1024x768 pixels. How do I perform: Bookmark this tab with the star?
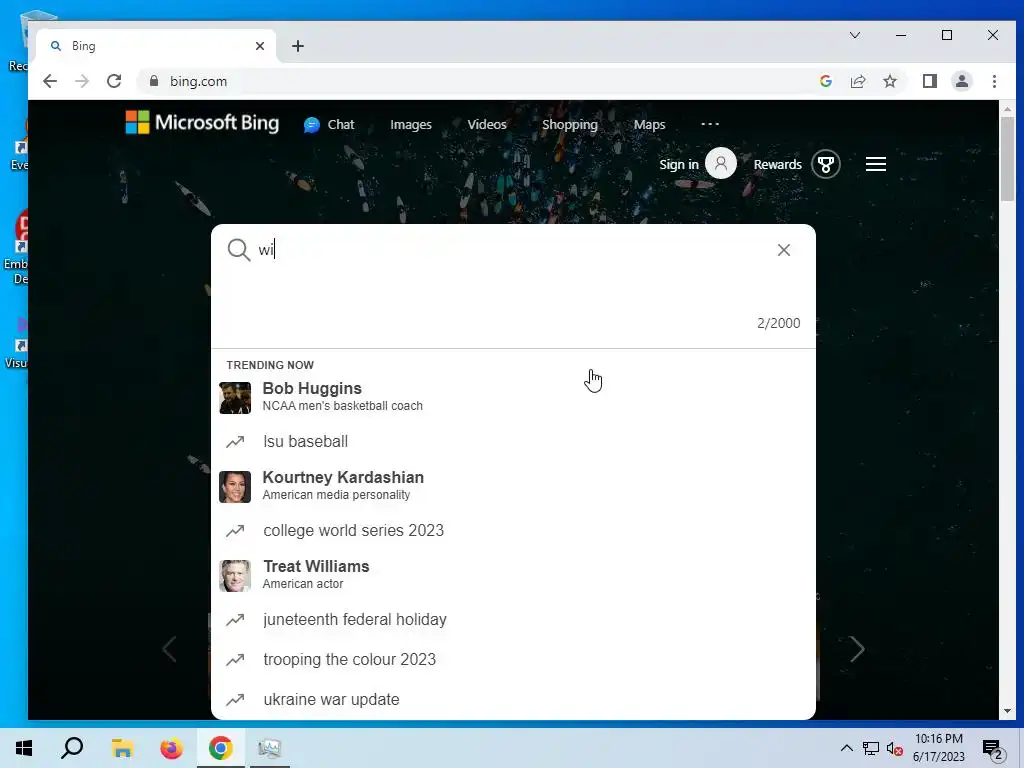pos(890,81)
